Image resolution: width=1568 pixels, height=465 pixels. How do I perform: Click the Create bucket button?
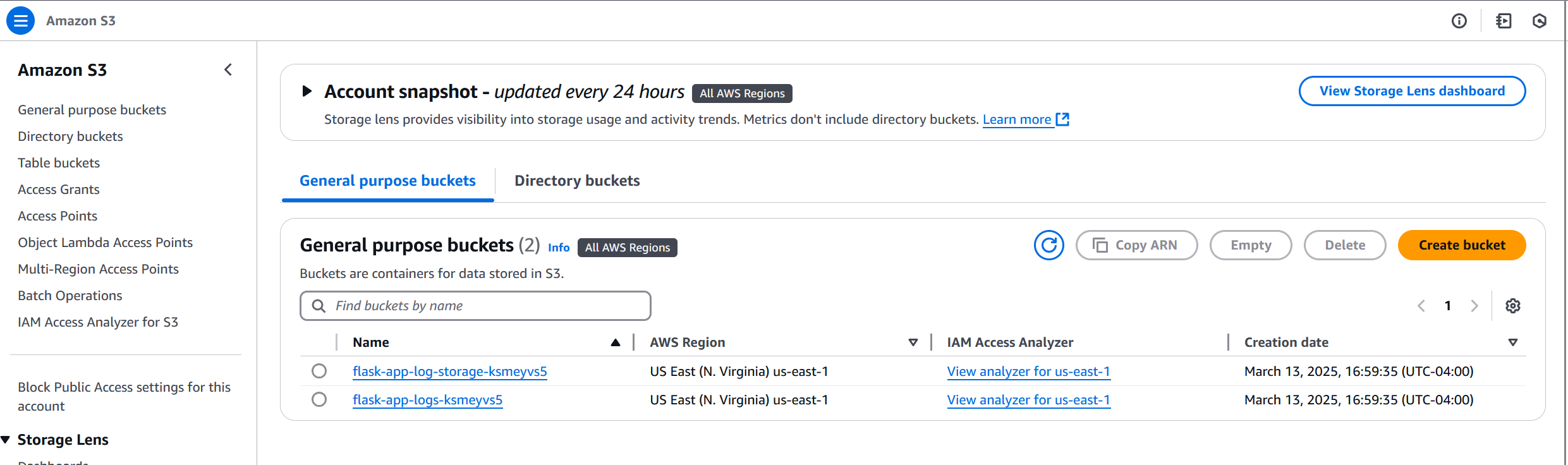(x=1461, y=245)
